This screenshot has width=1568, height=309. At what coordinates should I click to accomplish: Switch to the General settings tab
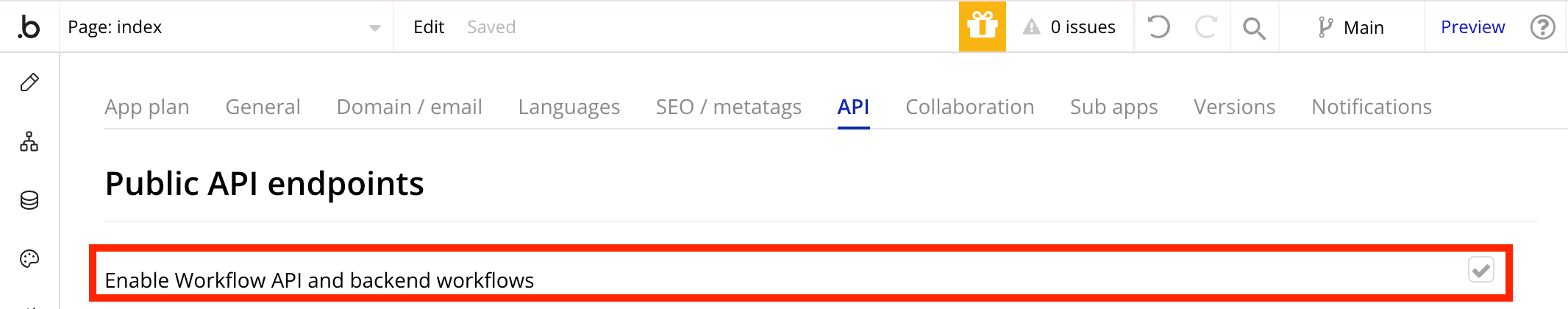(x=263, y=107)
